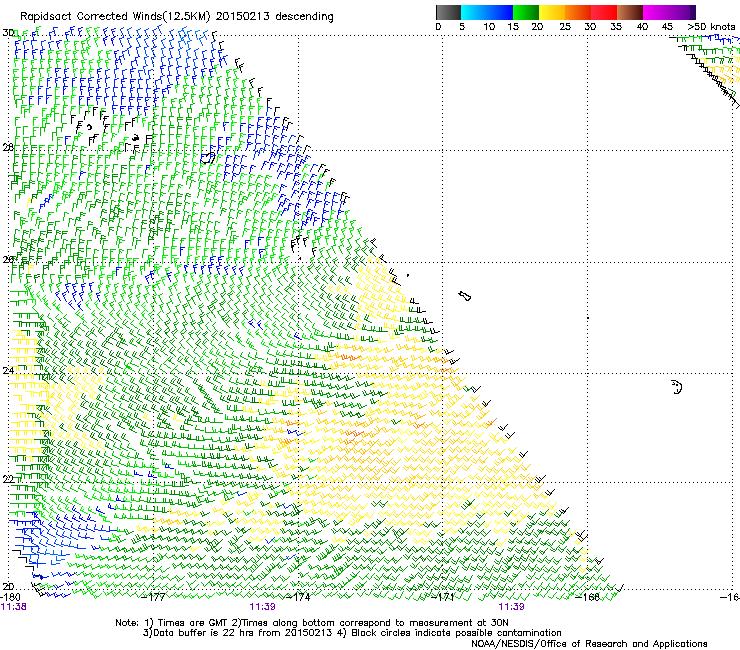Viewport: 740px width, 650px height.
Task: Click the purple 11:39 time stamp left of longitude -168
Action: [512, 607]
